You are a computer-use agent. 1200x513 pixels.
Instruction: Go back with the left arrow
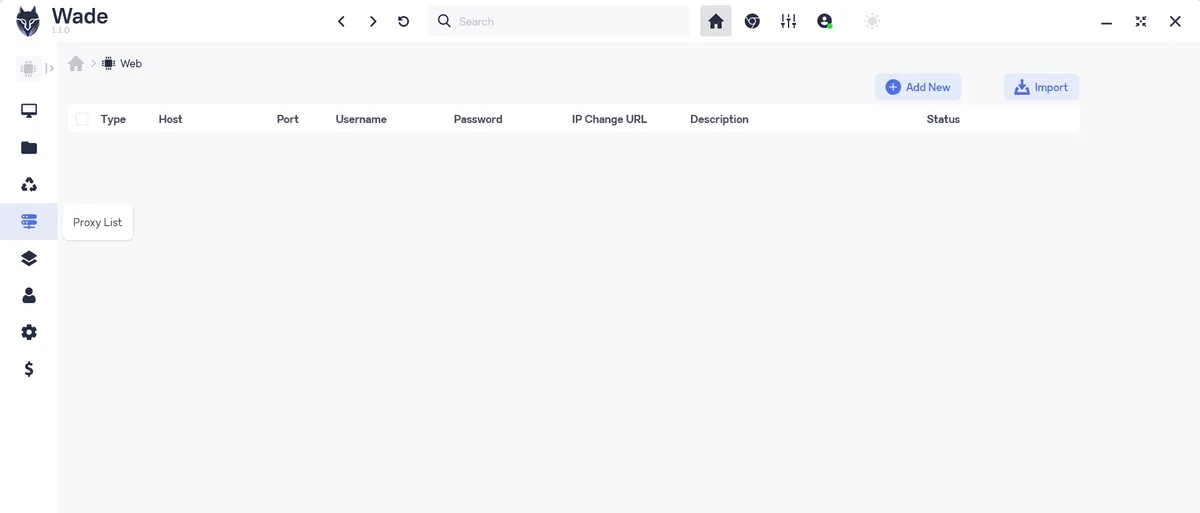click(341, 21)
